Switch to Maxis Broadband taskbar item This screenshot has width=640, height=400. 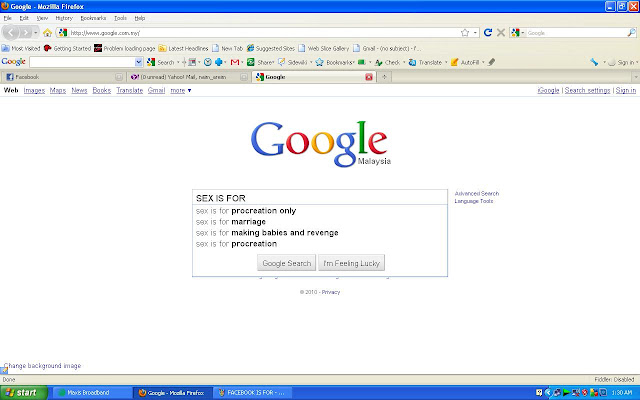92,393
